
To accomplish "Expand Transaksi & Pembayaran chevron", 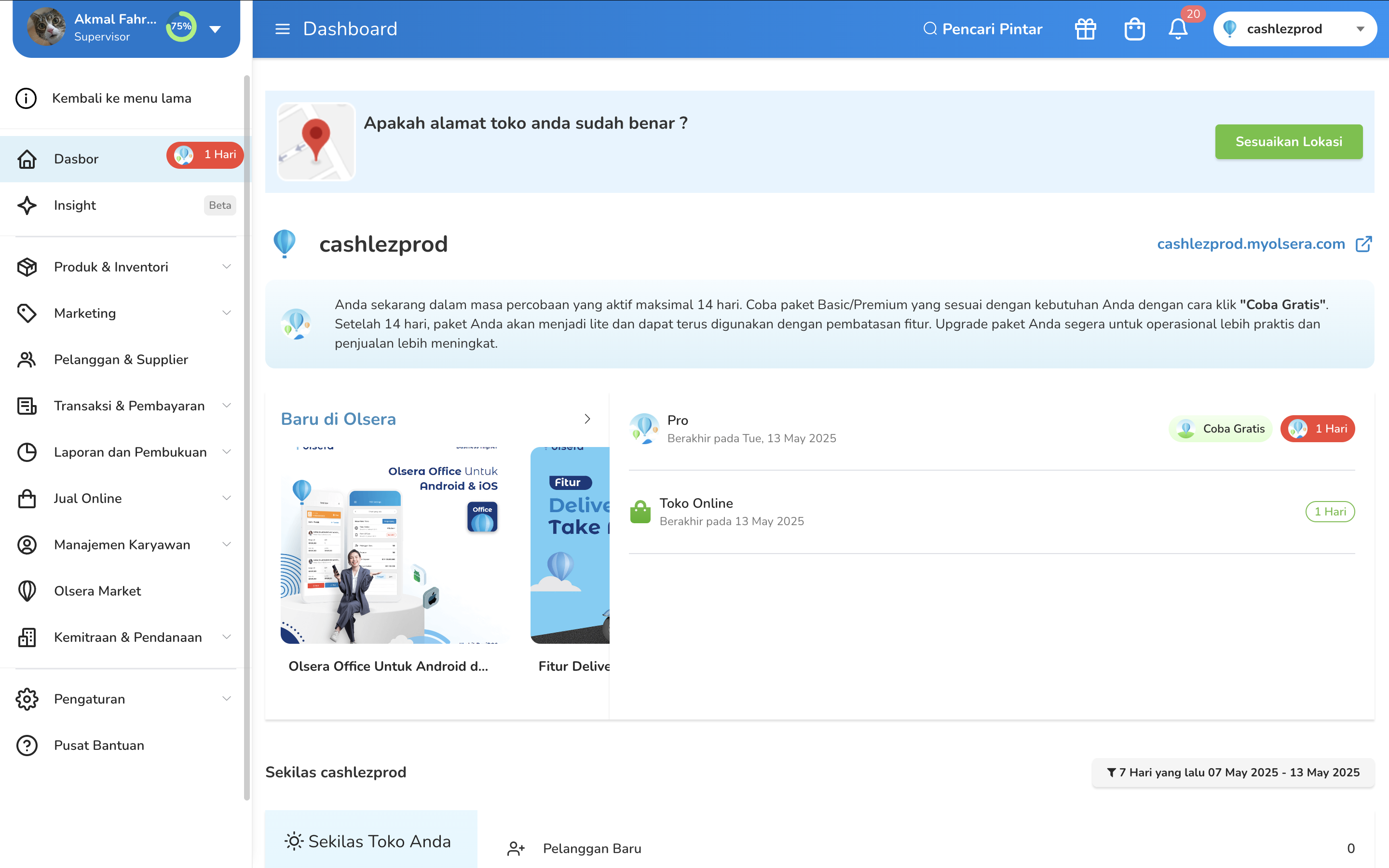I will (227, 405).
